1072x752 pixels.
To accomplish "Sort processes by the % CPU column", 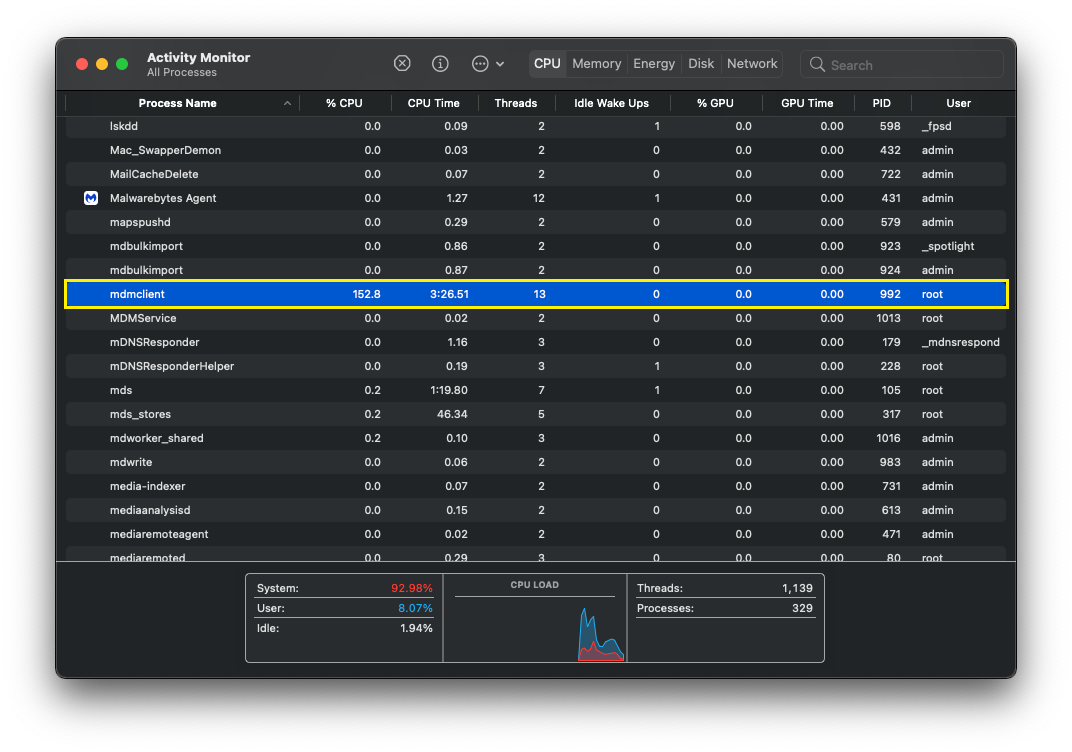I will pyautogui.click(x=344, y=103).
